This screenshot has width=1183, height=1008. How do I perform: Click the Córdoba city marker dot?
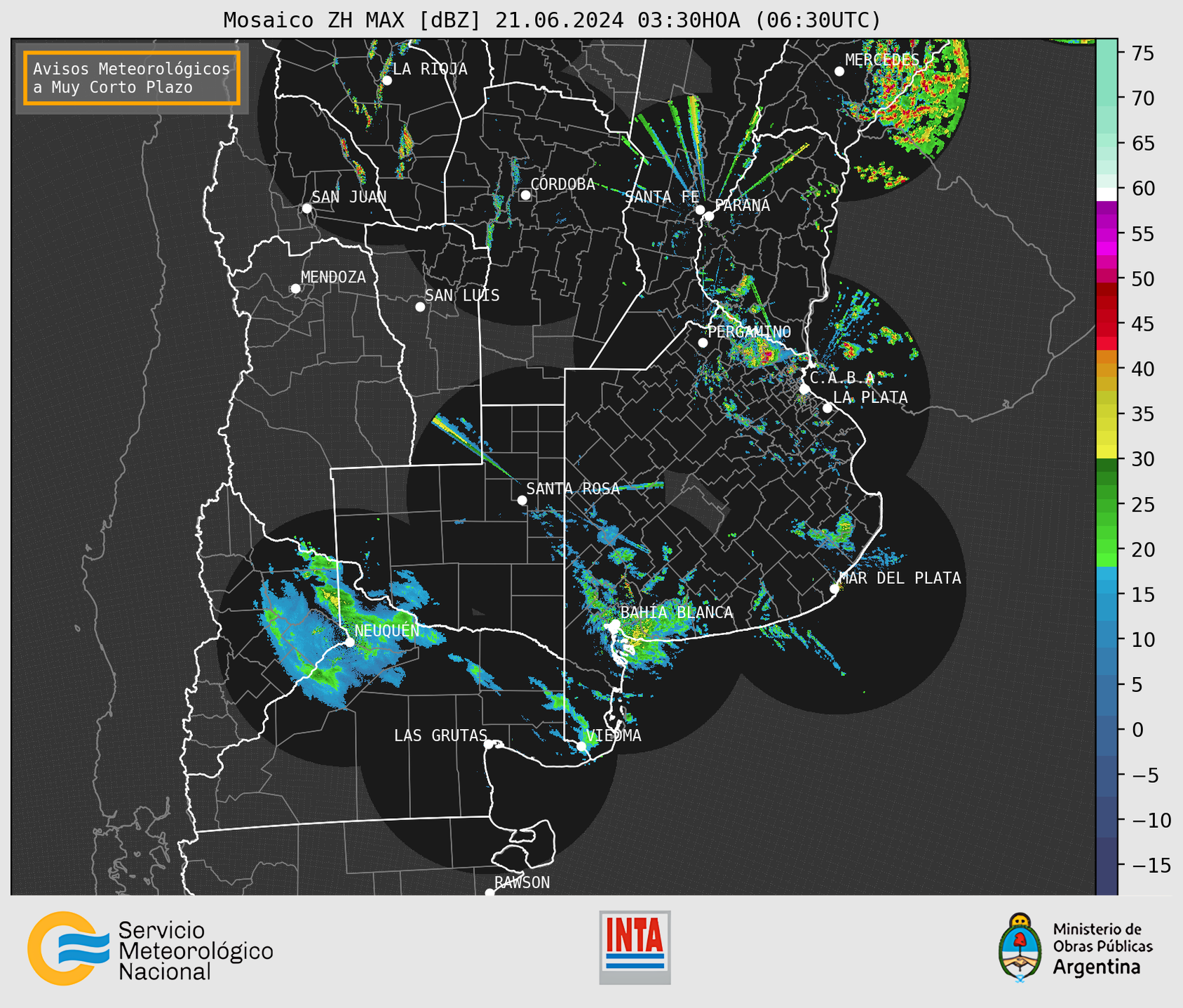pos(525,195)
